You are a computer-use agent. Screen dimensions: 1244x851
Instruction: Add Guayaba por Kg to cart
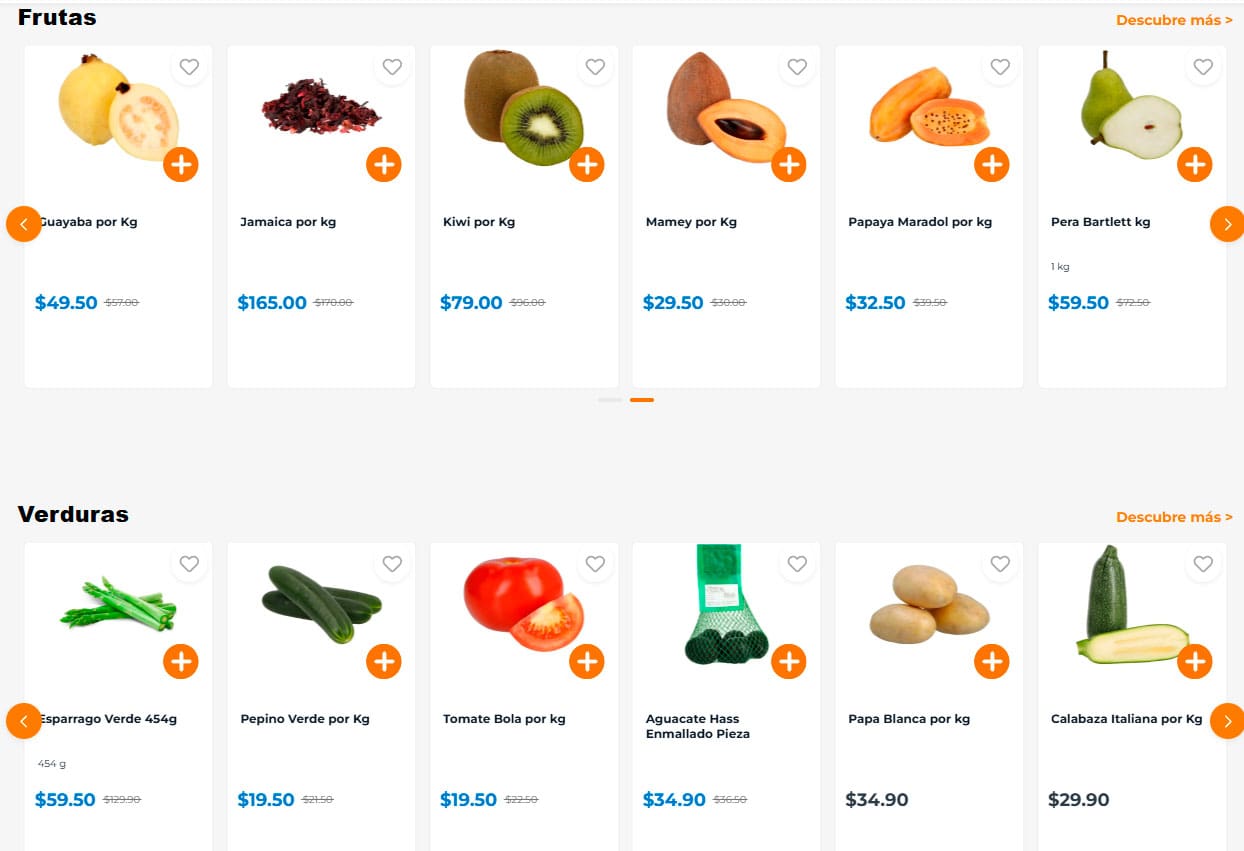pos(181,164)
